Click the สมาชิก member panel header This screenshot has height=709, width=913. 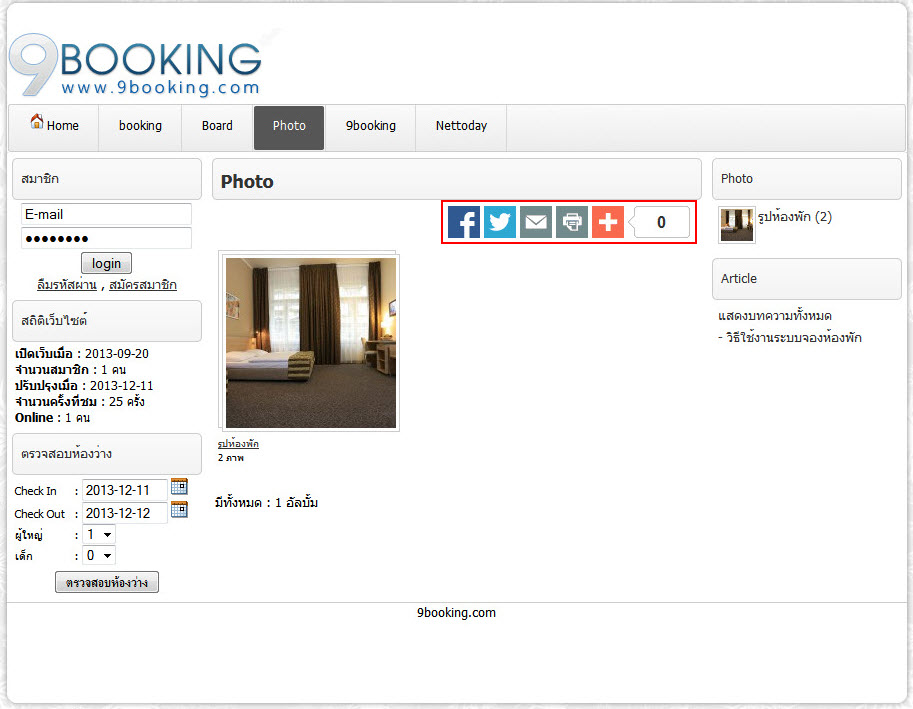(x=107, y=179)
